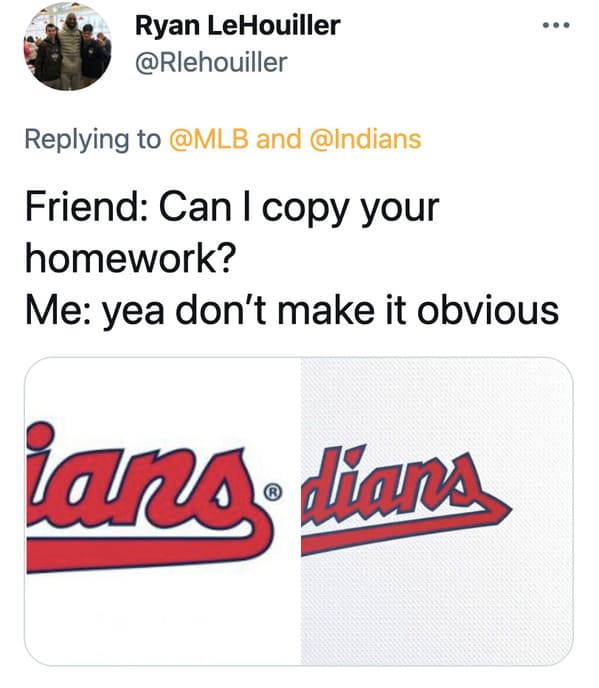Screen dimensions: 599x688
Task: View the right jersey script image
Action: pos(437,511)
